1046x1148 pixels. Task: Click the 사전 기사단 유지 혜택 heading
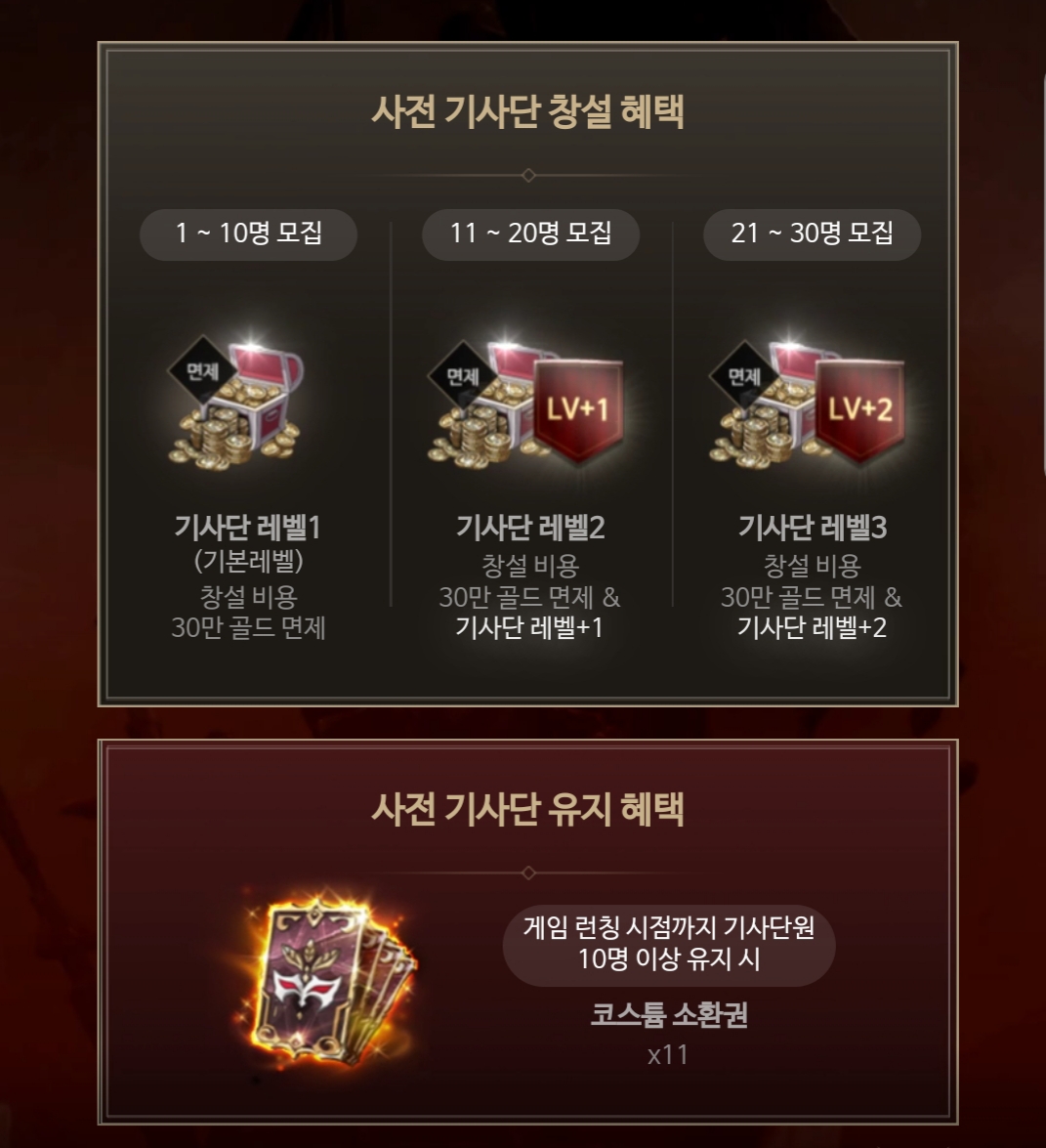tap(527, 810)
